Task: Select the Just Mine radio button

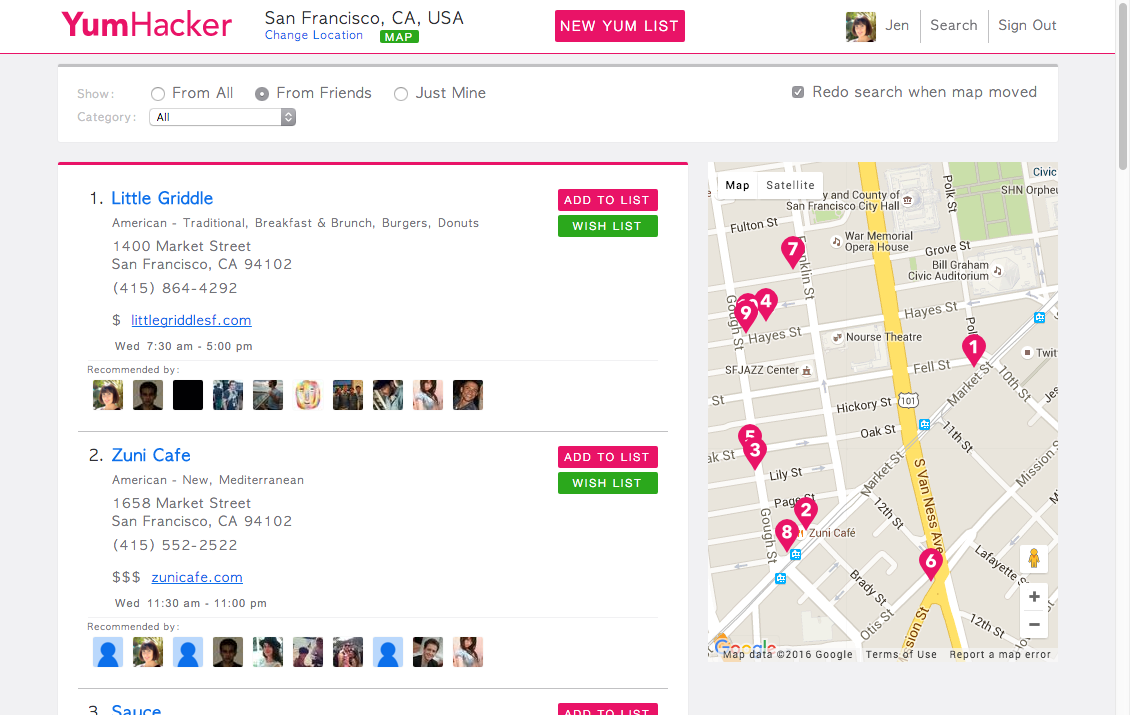Action: (x=401, y=94)
